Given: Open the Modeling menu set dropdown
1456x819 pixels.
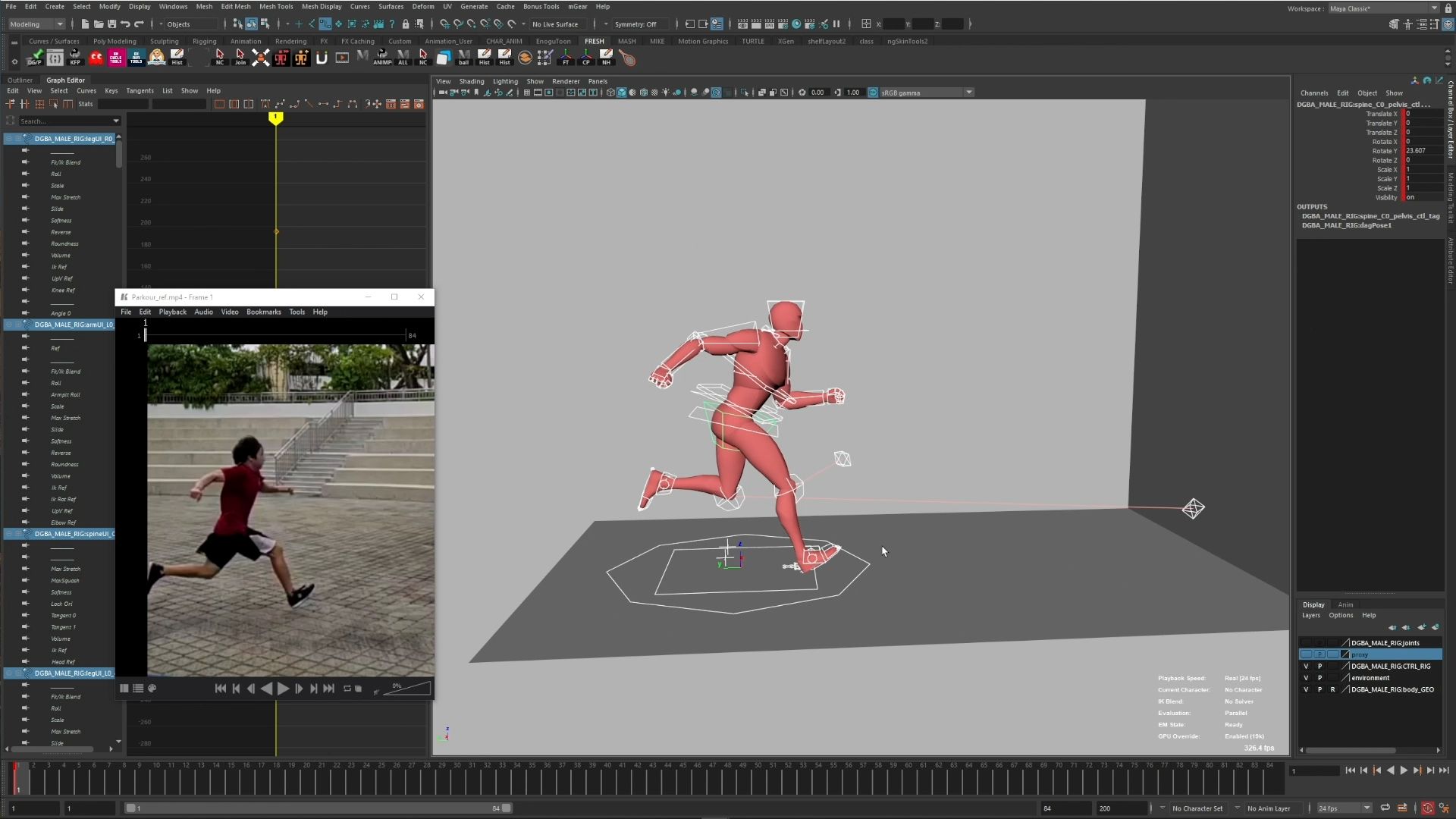Looking at the screenshot, I should [x=36, y=24].
